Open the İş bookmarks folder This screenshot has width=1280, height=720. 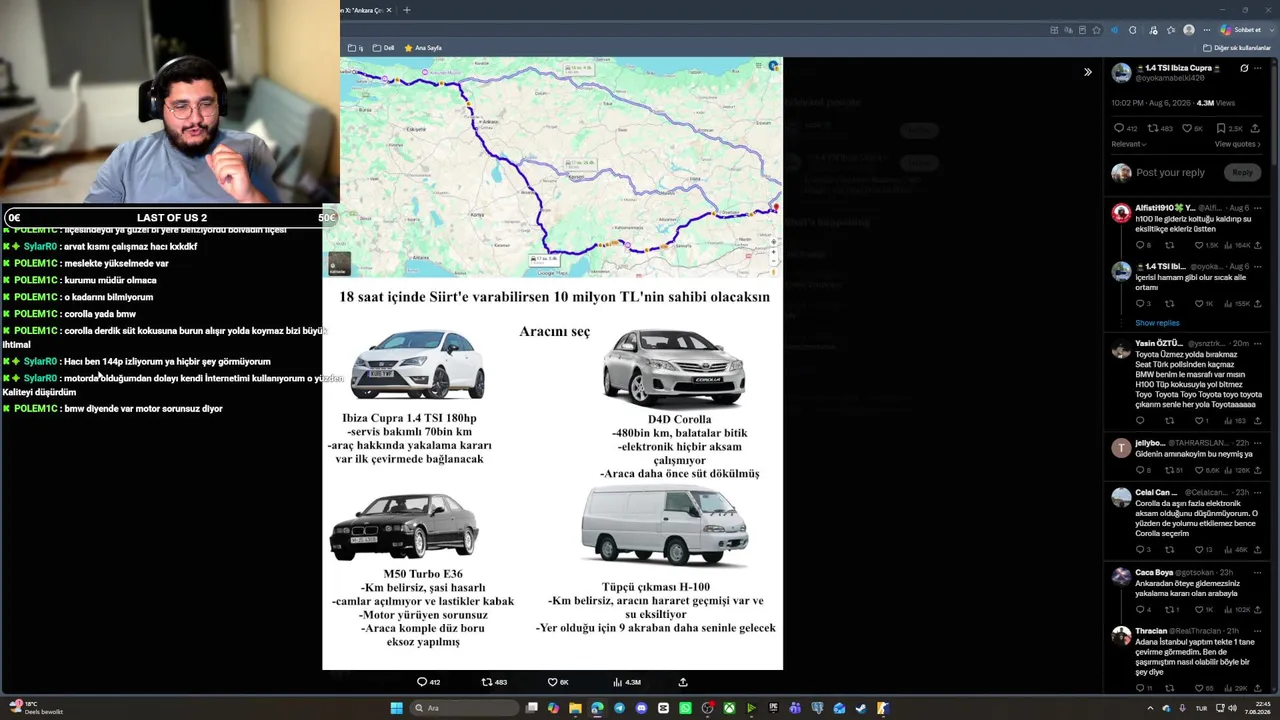point(356,48)
